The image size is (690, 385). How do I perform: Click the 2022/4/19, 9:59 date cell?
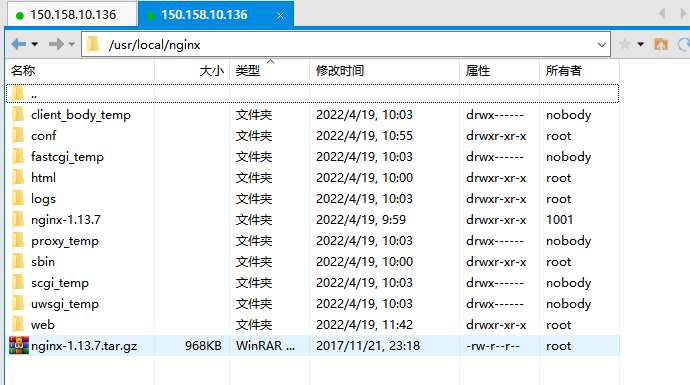[361, 220]
